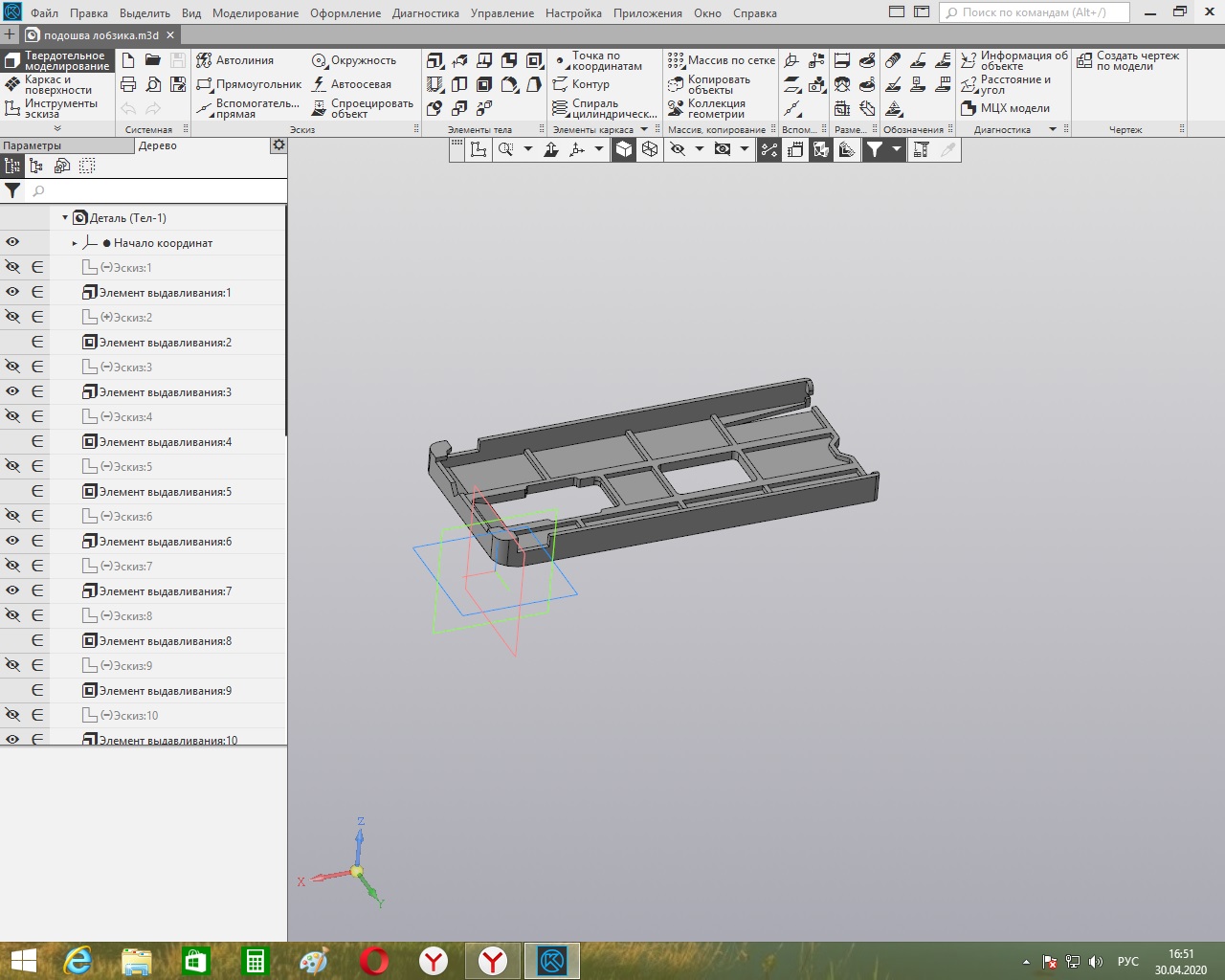Click the command search field

(x=1035, y=12)
